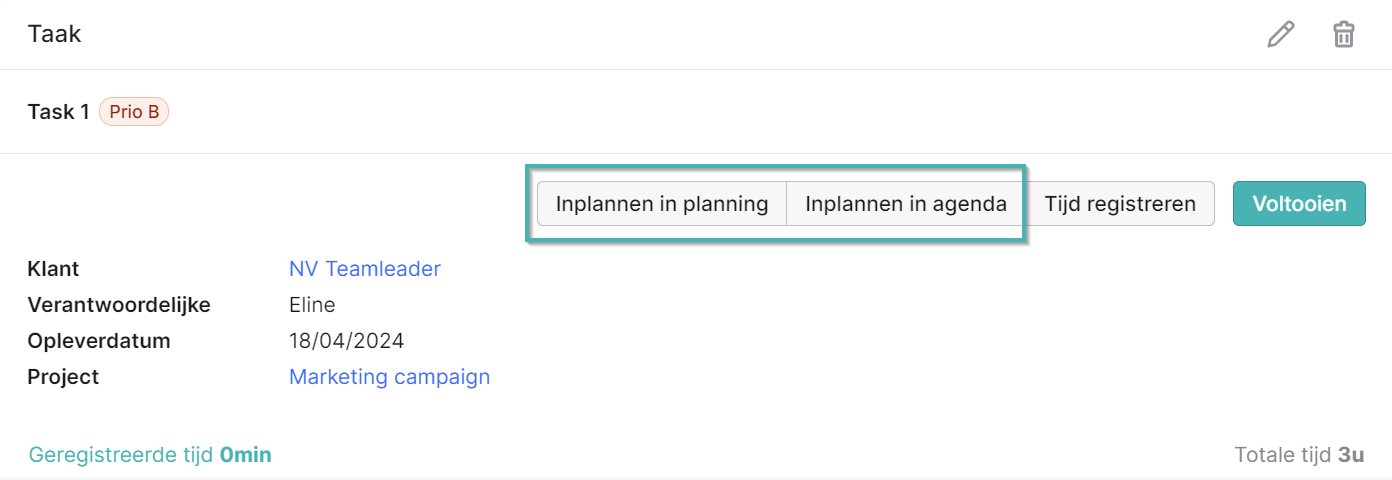Delete the task with the trash icon

1344,34
